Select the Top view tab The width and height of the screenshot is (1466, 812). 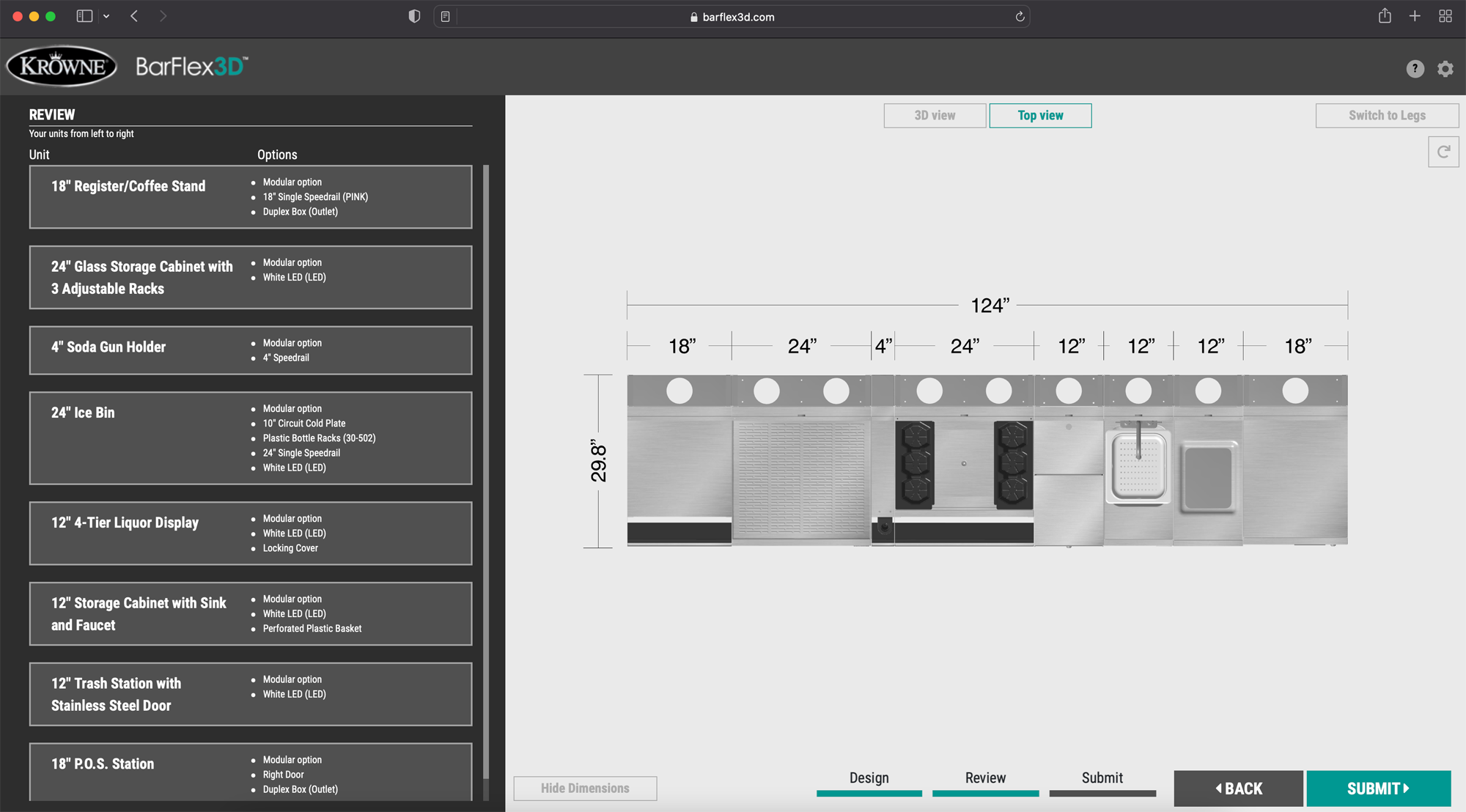point(1039,115)
